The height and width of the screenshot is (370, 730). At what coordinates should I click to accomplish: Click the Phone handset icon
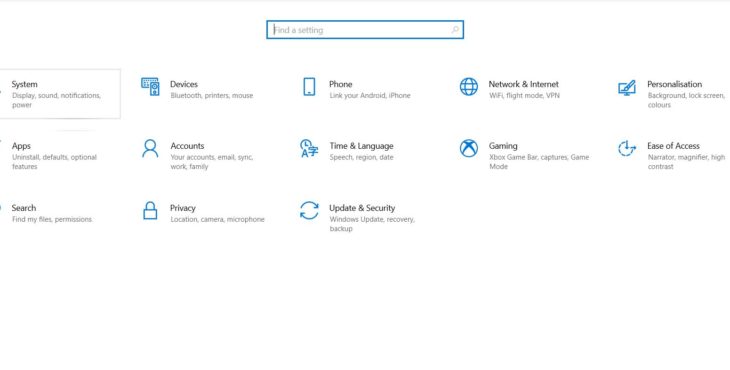click(309, 87)
